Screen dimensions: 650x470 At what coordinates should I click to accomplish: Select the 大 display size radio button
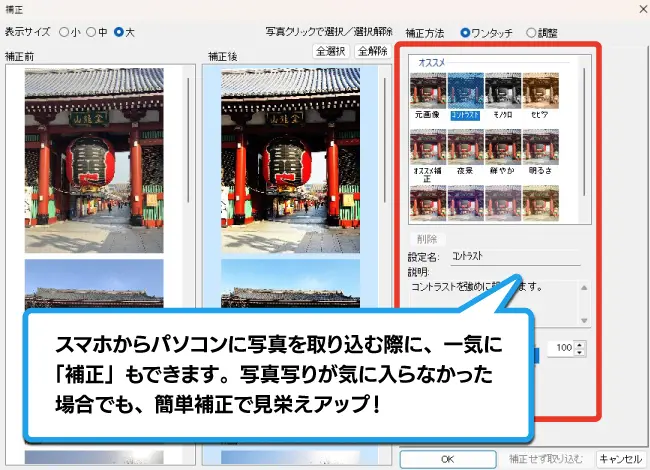coord(119,32)
